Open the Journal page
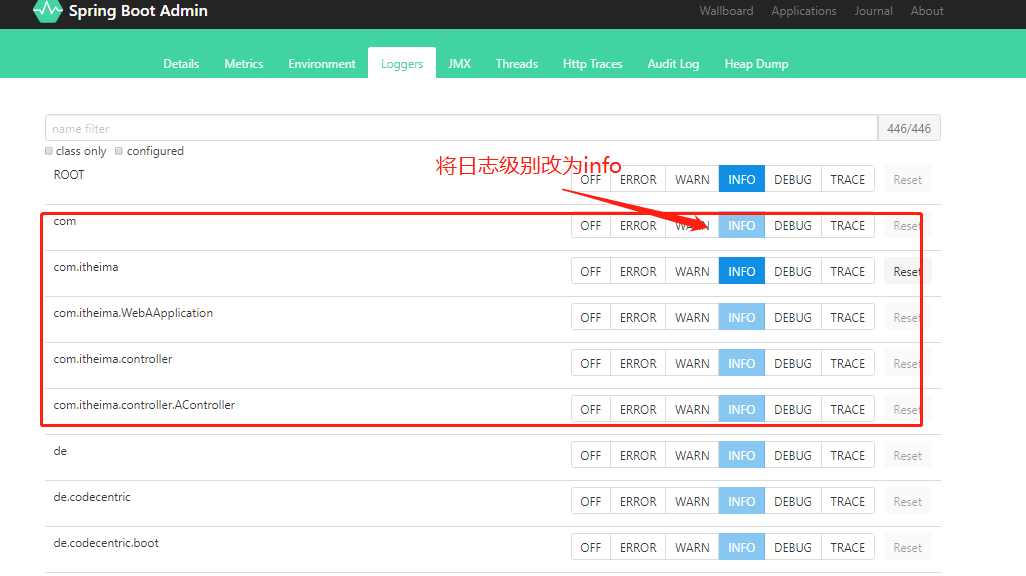The image size is (1026, 576). [873, 11]
